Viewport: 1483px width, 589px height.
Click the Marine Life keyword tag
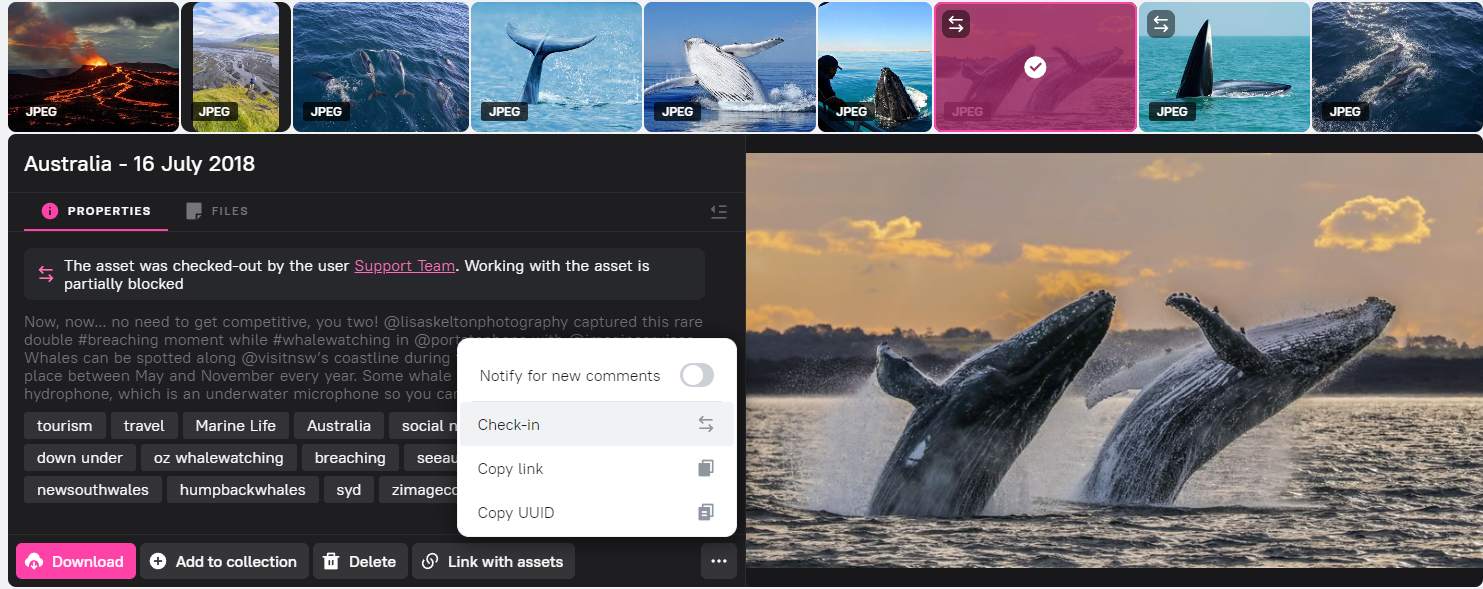(235, 426)
